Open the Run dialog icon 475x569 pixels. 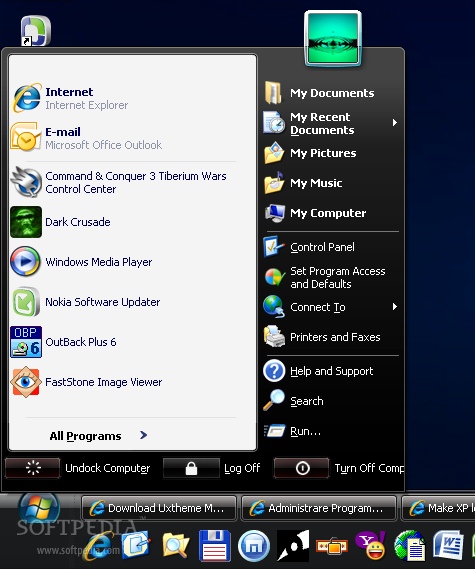(x=275, y=431)
